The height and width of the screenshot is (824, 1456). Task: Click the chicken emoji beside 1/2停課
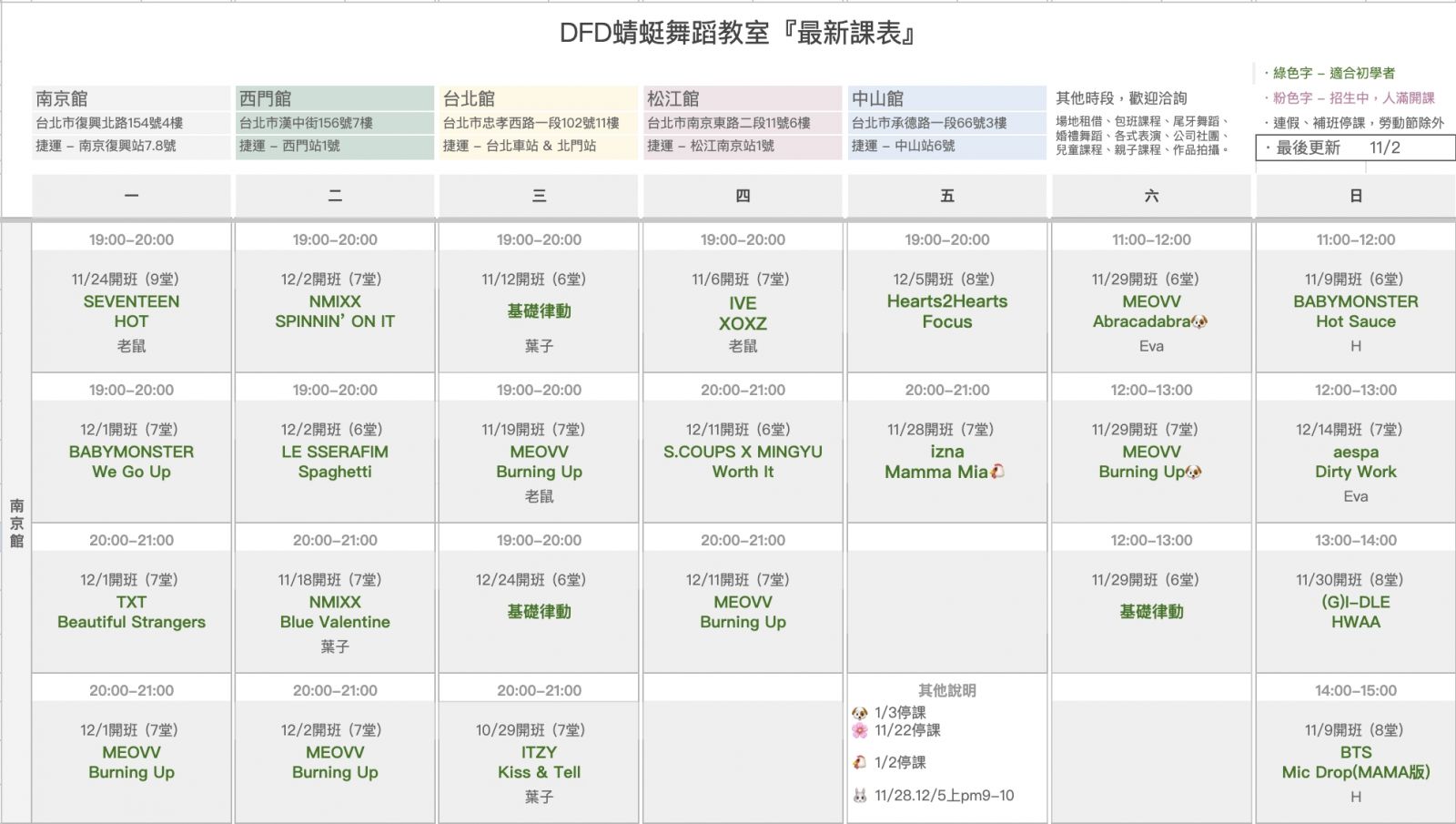point(859,762)
